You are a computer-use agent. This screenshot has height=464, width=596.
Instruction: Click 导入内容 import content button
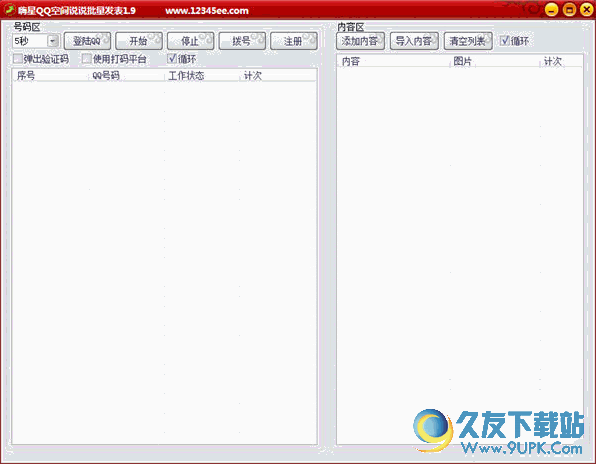414,41
